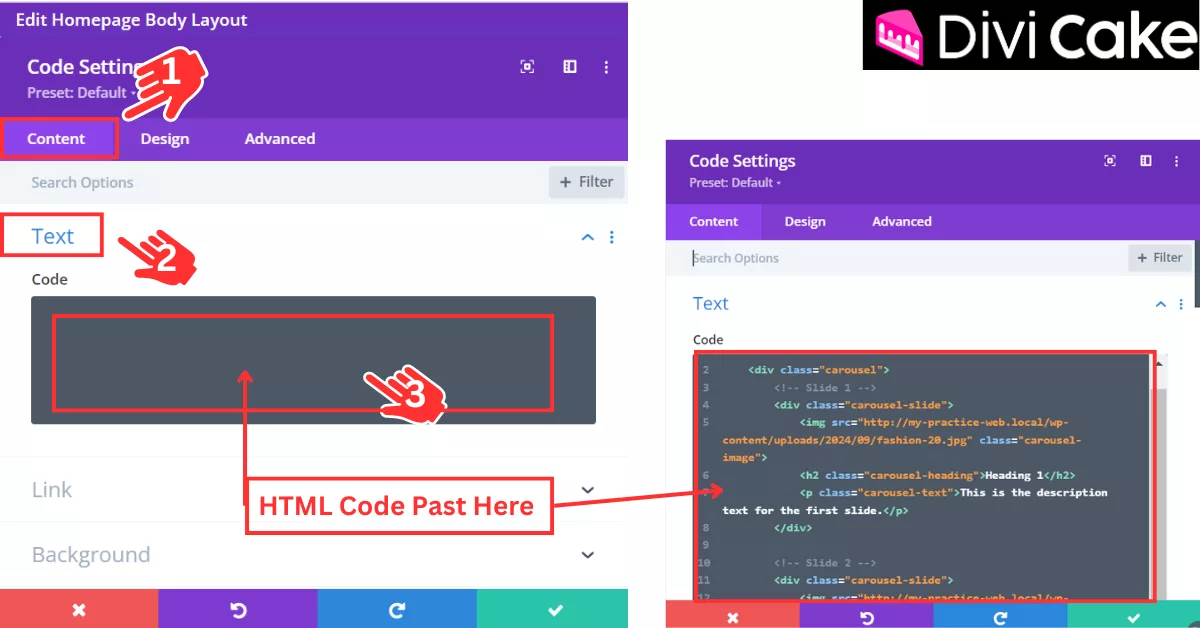Click the '<div class="carousel">' code line
This screenshot has width=1200, height=628.
point(818,369)
